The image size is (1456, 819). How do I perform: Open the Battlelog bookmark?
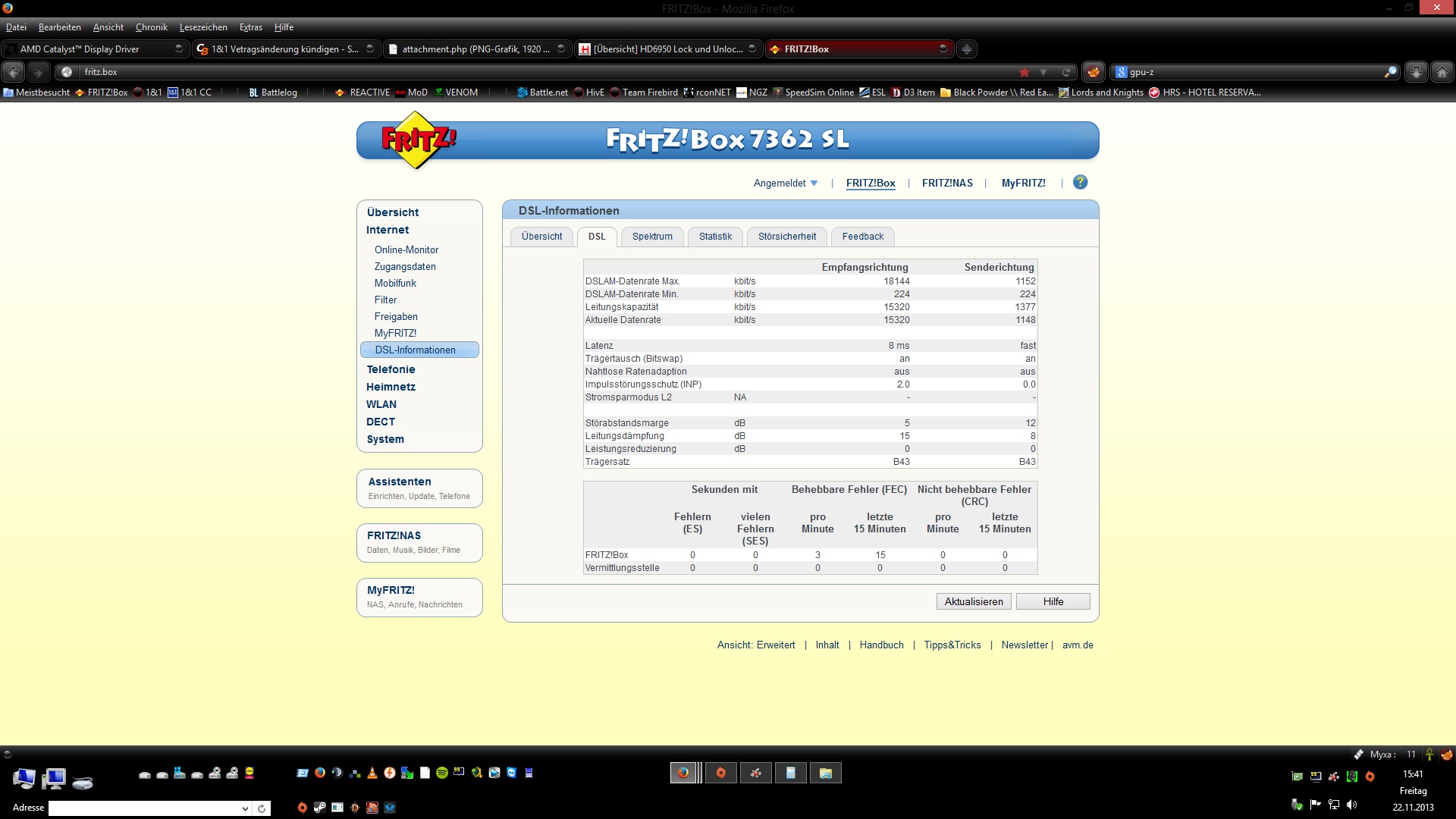[273, 93]
